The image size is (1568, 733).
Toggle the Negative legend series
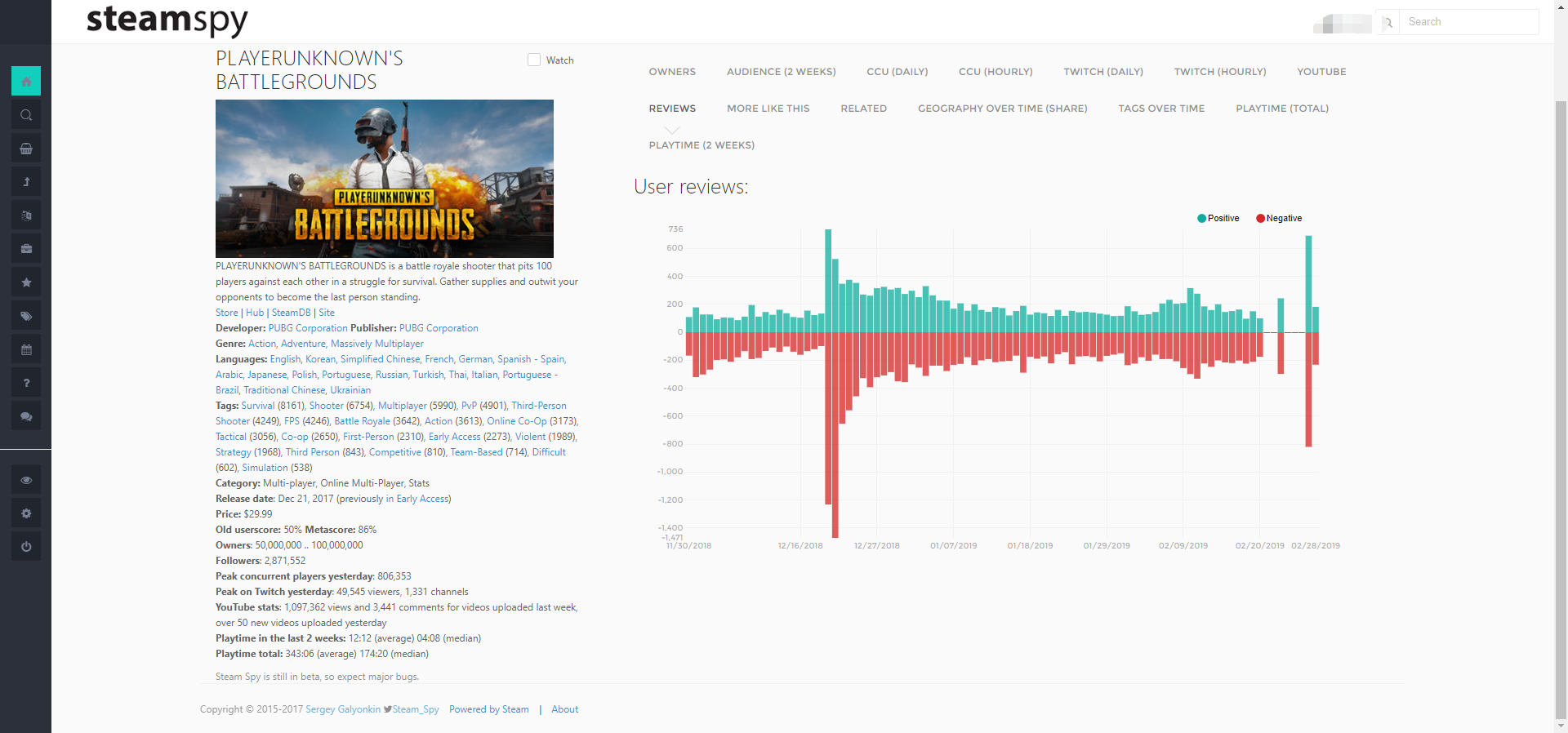1279,218
